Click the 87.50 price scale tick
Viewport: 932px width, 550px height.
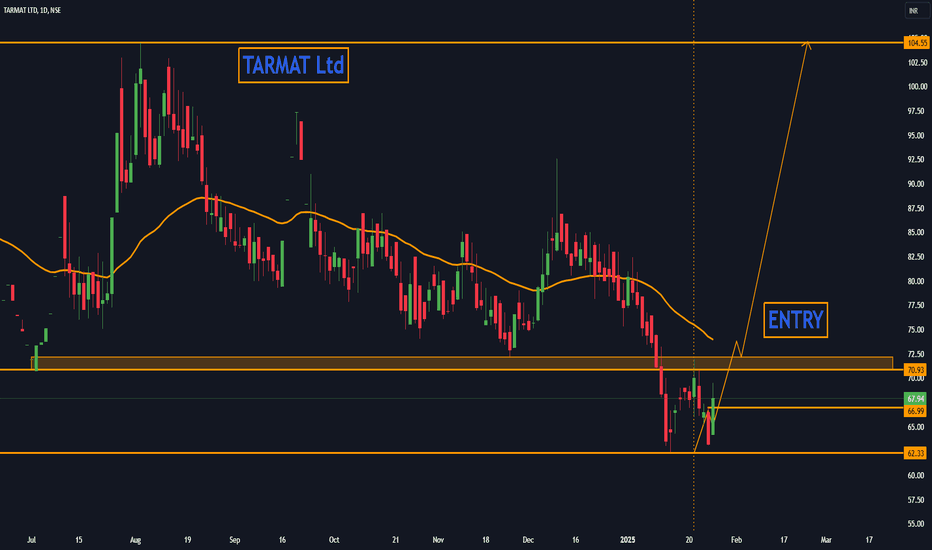tap(917, 208)
